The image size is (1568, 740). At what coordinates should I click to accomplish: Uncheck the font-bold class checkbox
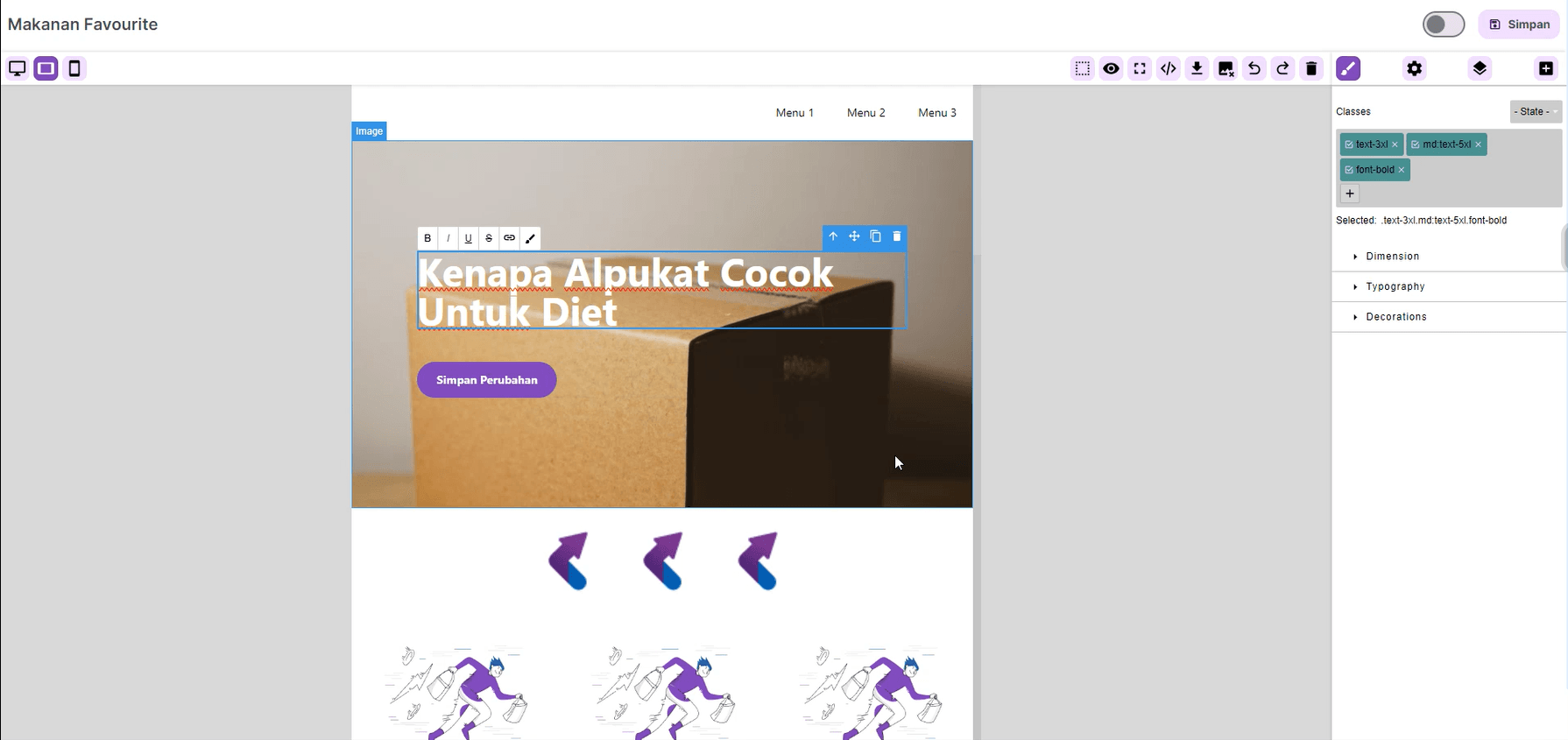pyautogui.click(x=1349, y=170)
